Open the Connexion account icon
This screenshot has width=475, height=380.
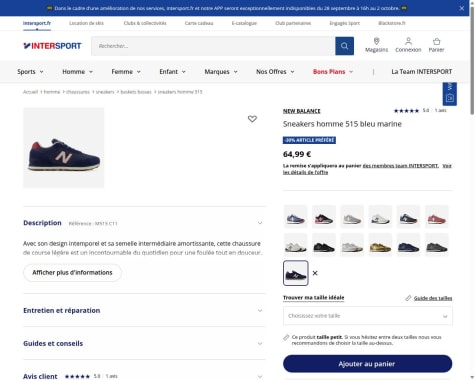pos(408,45)
